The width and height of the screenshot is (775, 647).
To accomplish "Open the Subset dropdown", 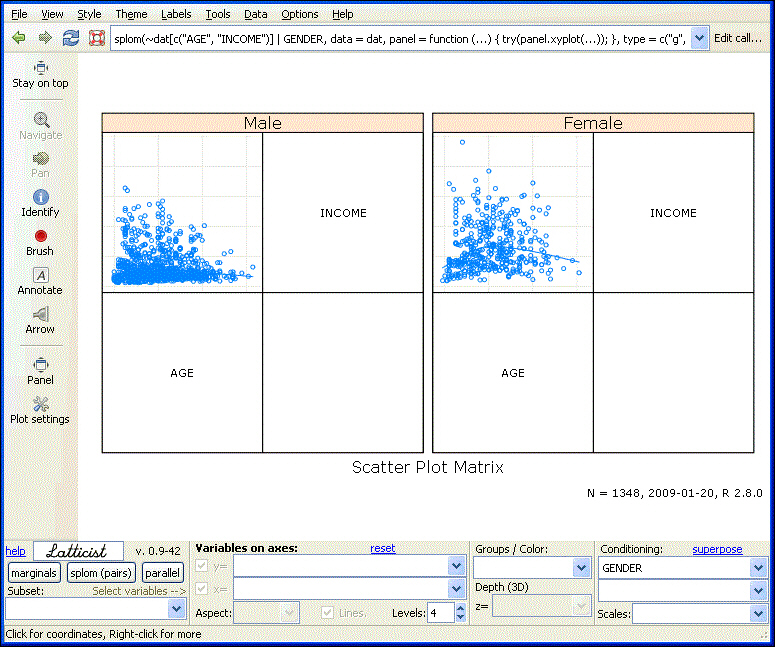I will tap(176, 609).
